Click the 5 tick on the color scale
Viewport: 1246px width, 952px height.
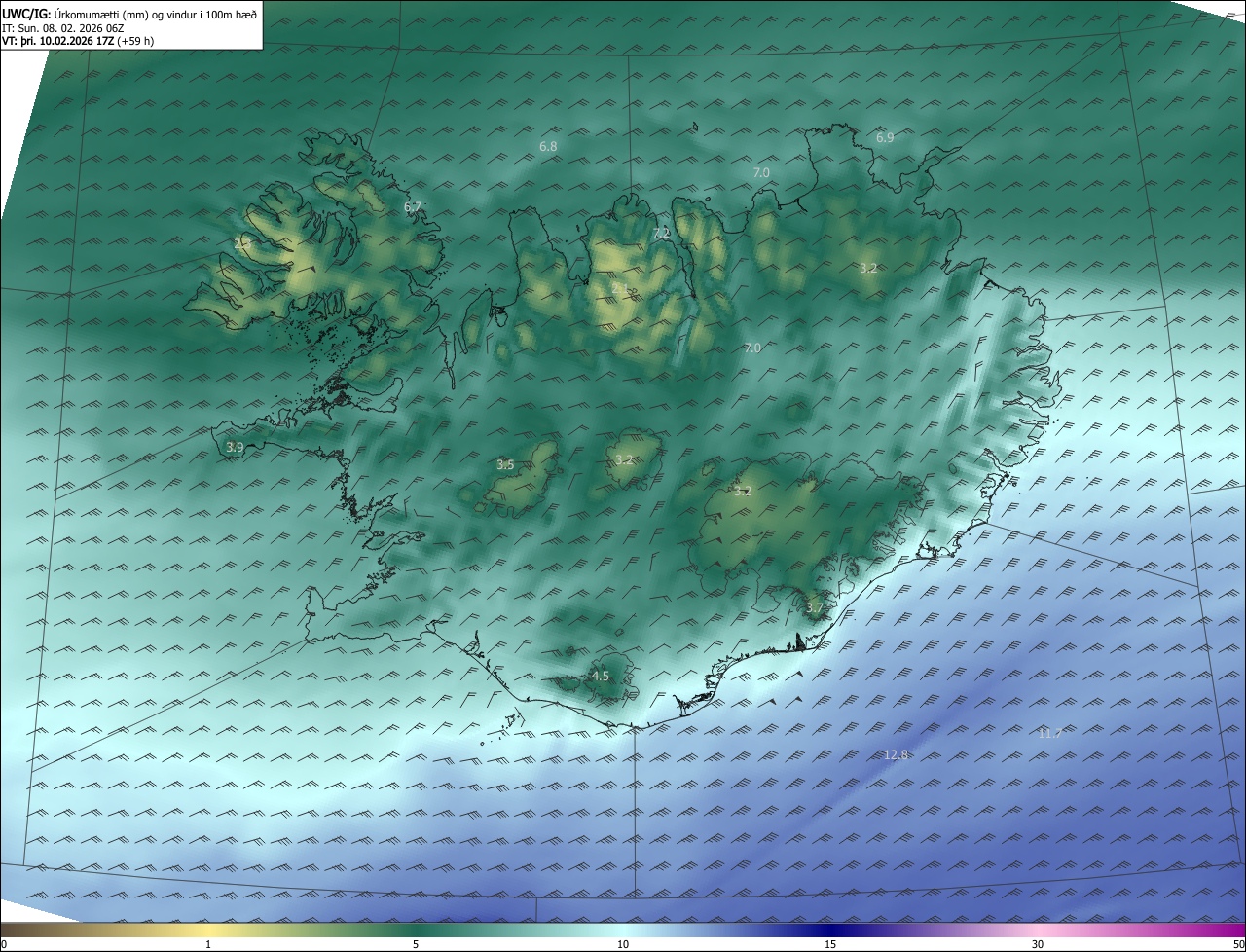point(416,944)
